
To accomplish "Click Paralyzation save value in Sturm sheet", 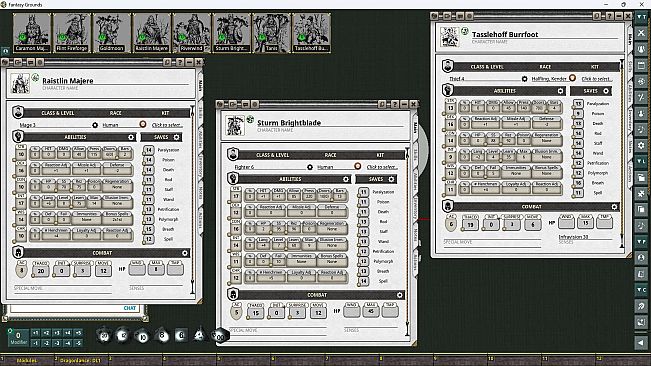I will pyautogui.click(x=364, y=192).
